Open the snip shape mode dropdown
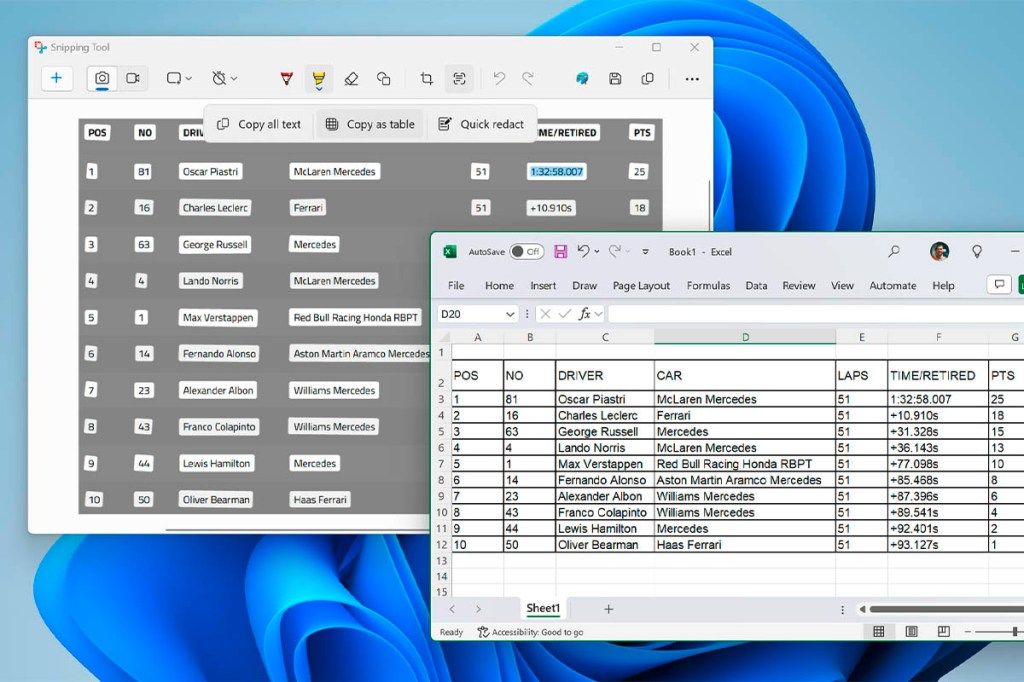The width and height of the screenshot is (1024, 682). [x=179, y=78]
